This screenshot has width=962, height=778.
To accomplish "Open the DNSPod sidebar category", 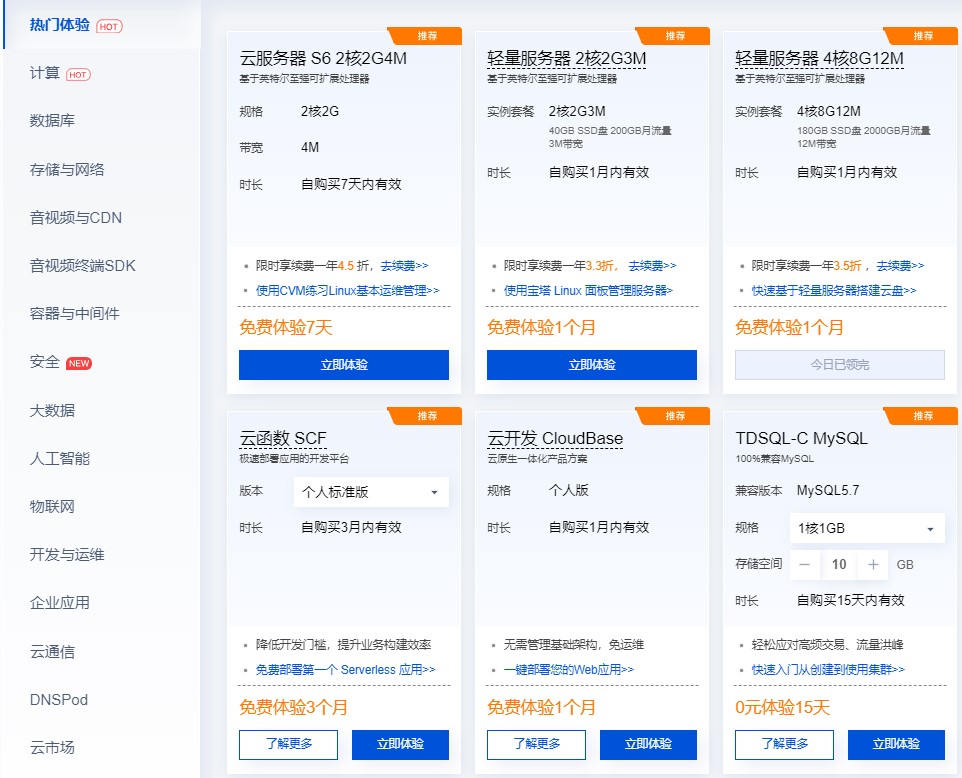I will pos(59,699).
